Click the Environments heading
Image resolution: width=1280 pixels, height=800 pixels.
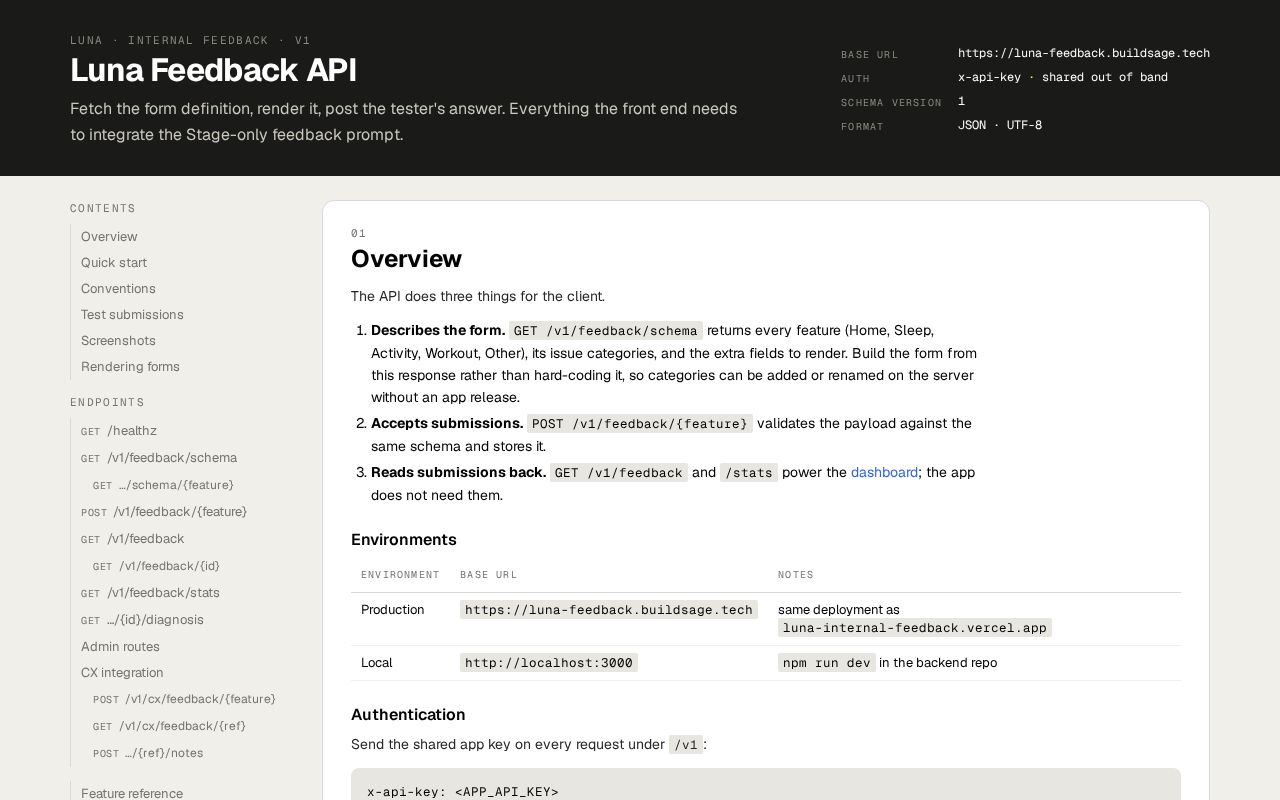404,540
